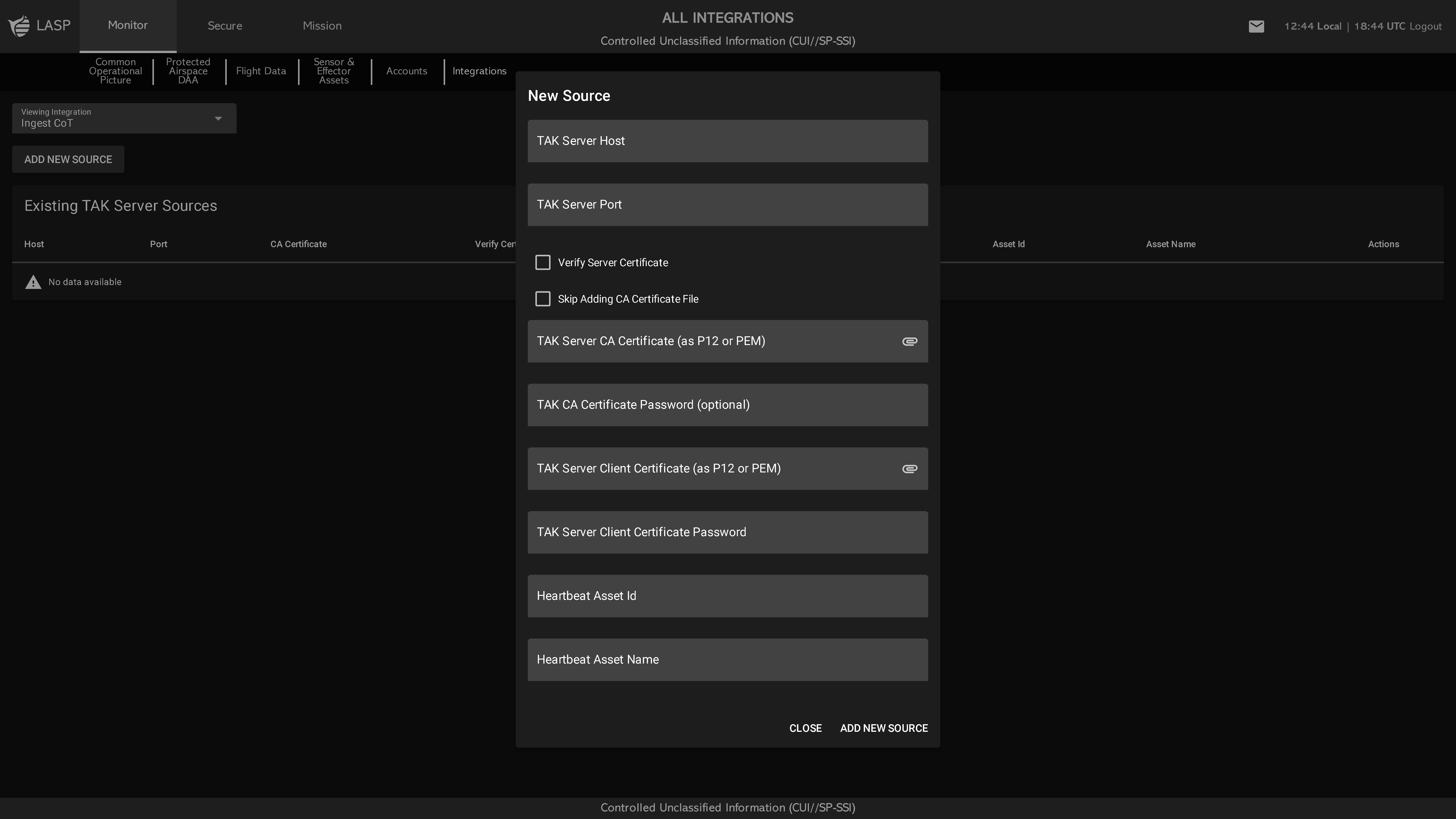Open the Ingest CoT integration selector
Image resolution: width=1456 pixels, height=819 pixels.
[x=124, y=118]
